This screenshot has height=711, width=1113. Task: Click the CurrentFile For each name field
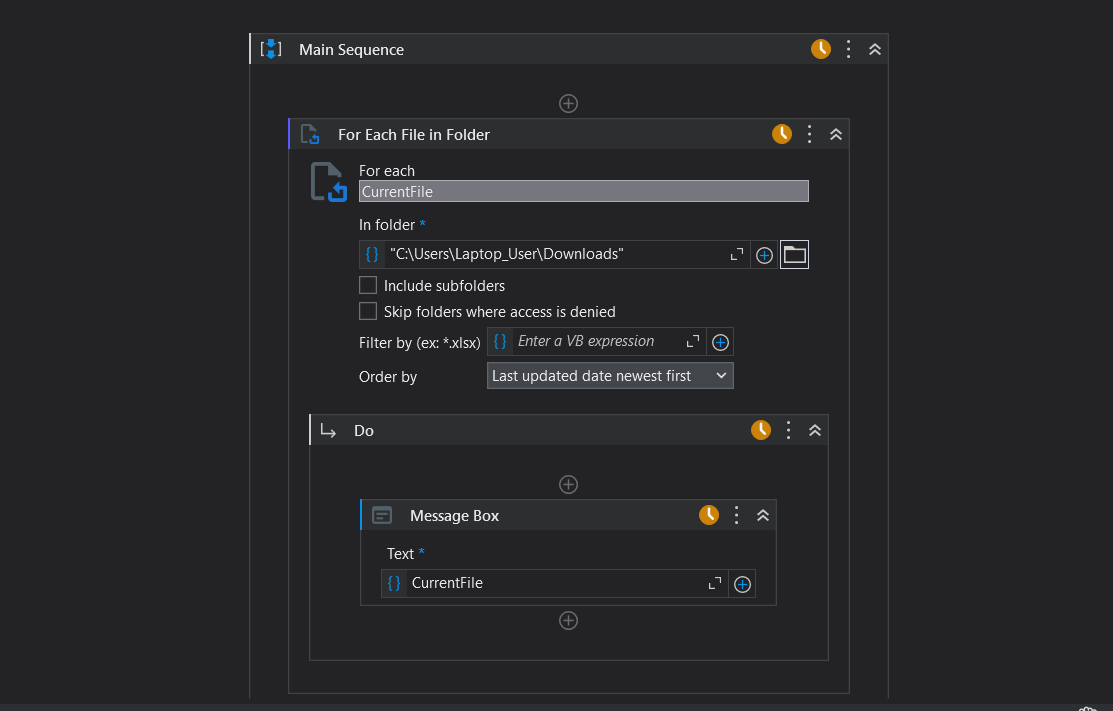(583, 191)
